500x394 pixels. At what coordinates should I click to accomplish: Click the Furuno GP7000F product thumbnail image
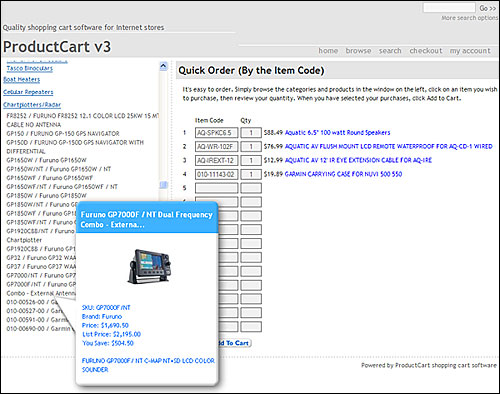149,266
